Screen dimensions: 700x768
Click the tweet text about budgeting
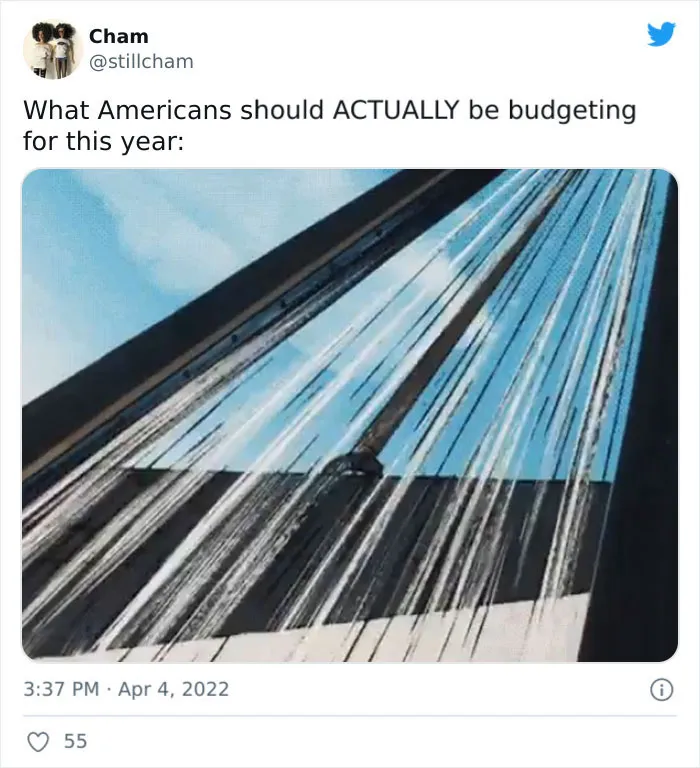(x=329, y=125)
